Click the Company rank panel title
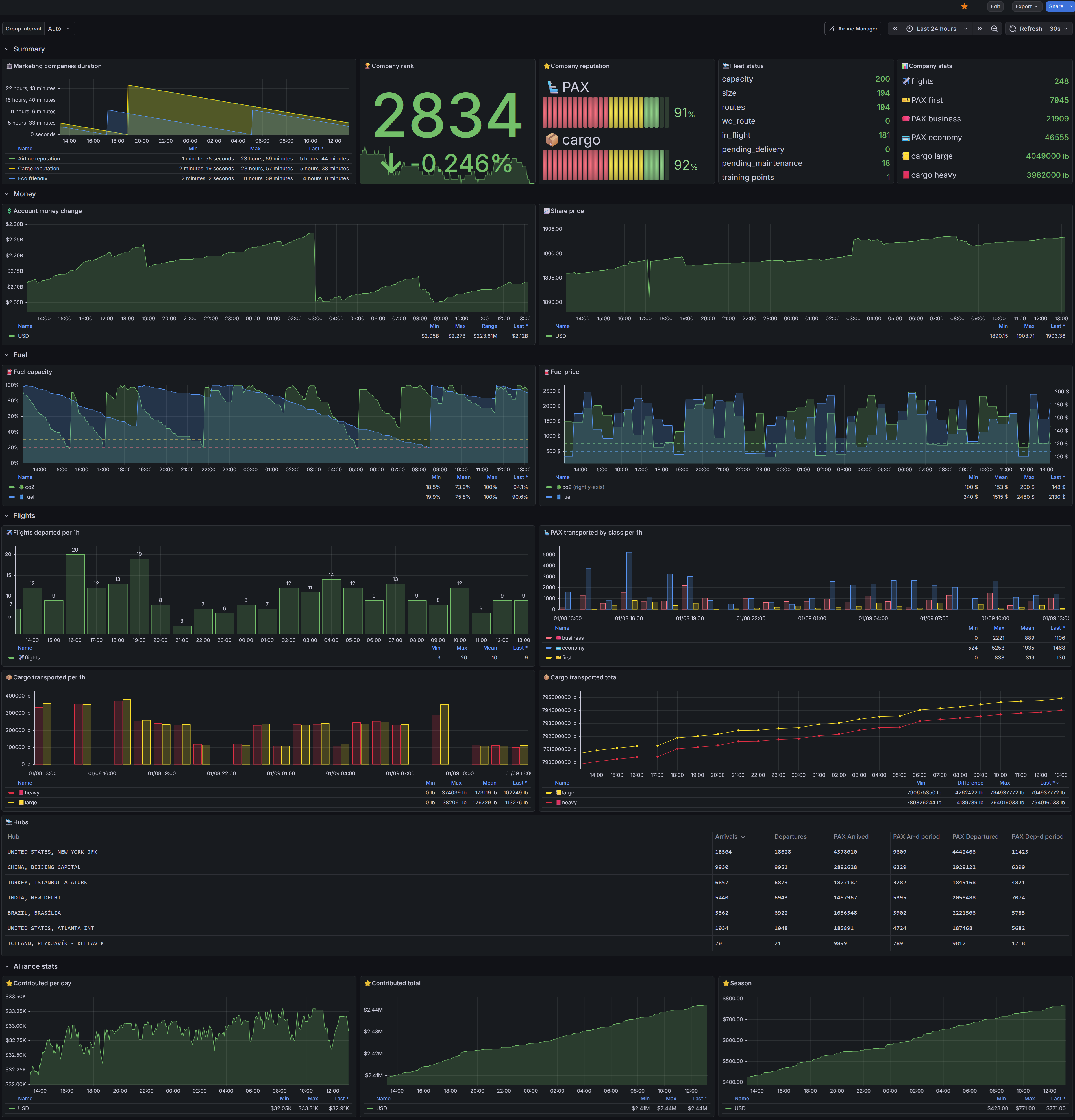Viewport: 1075px width, 1120px height. point(392,66)
